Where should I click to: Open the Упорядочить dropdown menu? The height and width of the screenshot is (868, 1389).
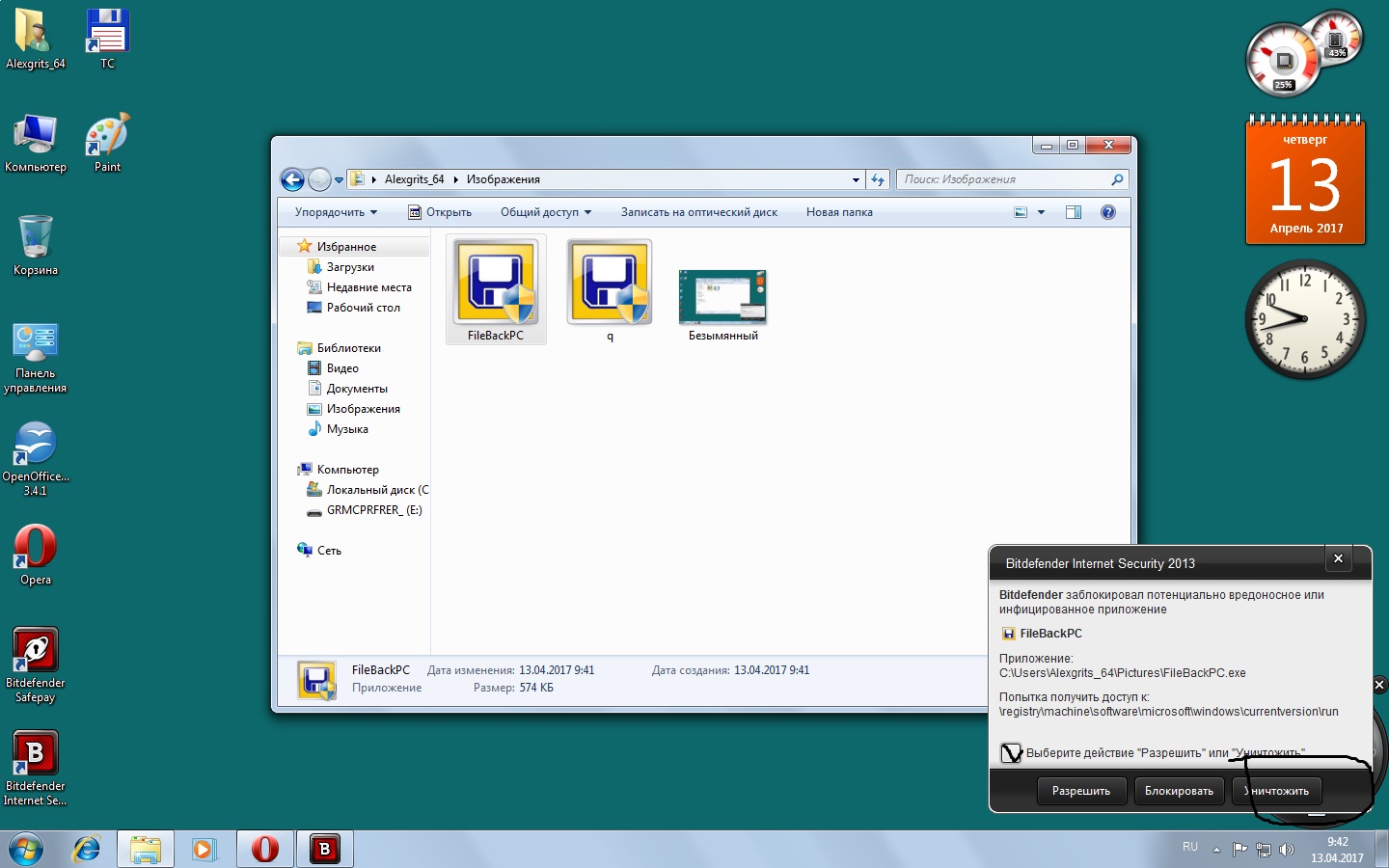coord(336,212)
